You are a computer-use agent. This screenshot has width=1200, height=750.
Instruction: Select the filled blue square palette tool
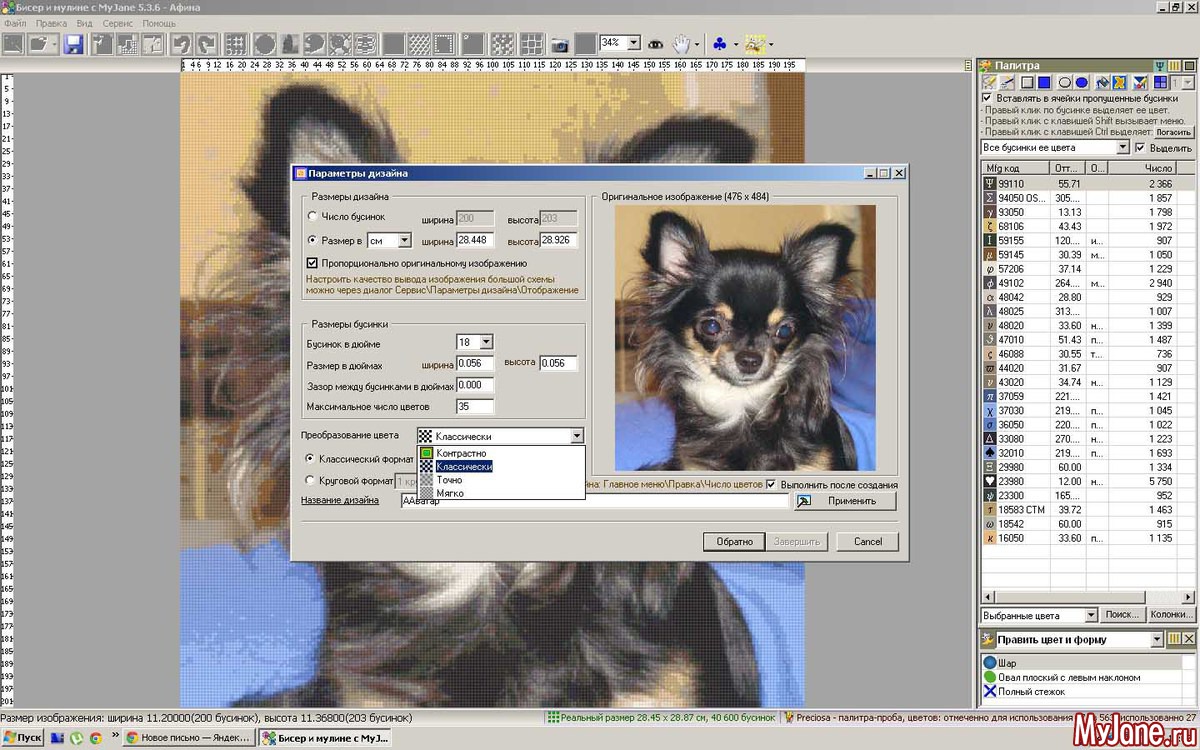pos(1044,83)
